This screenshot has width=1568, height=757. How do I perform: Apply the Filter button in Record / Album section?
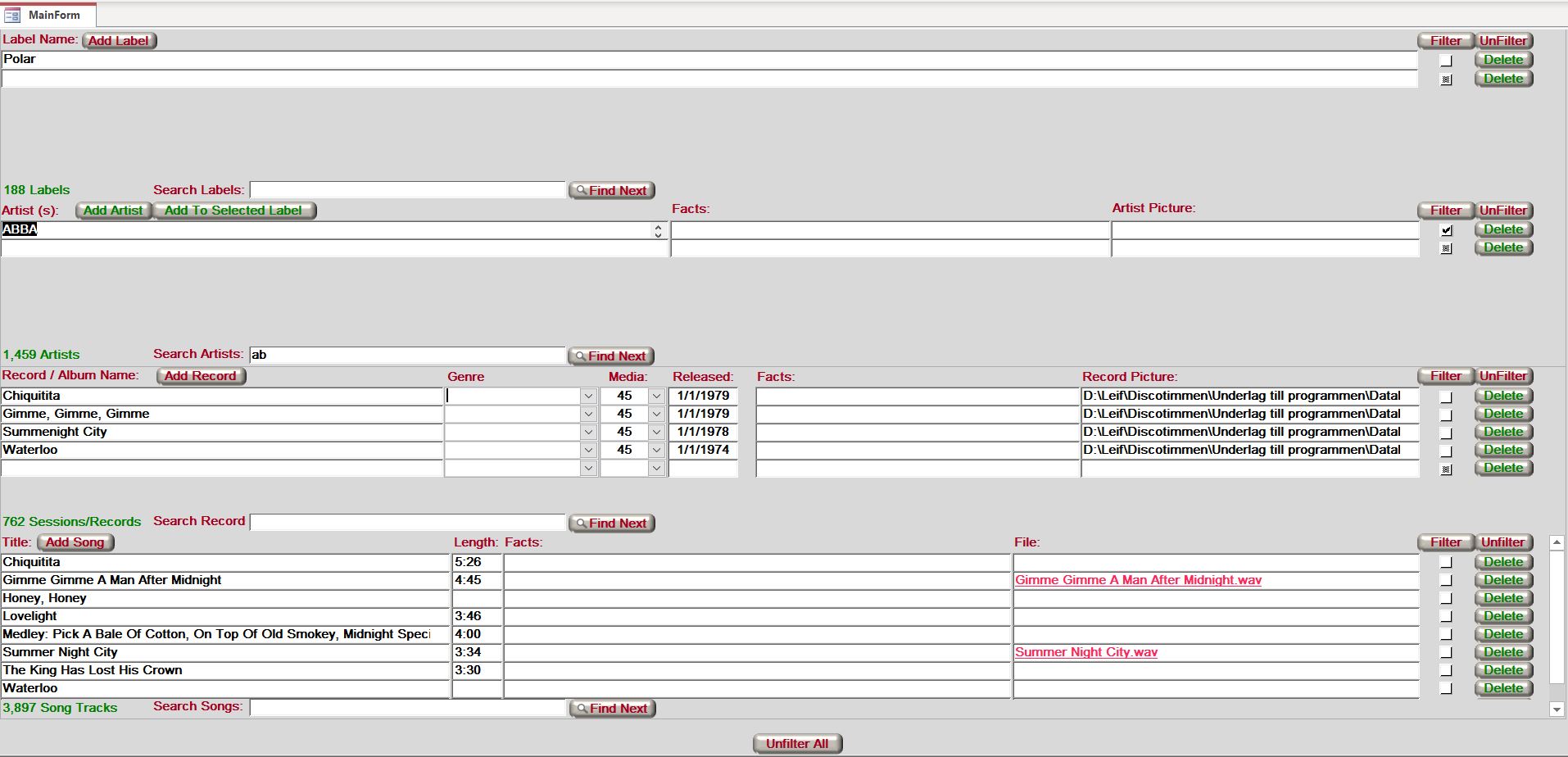[x=1446, y=376]
